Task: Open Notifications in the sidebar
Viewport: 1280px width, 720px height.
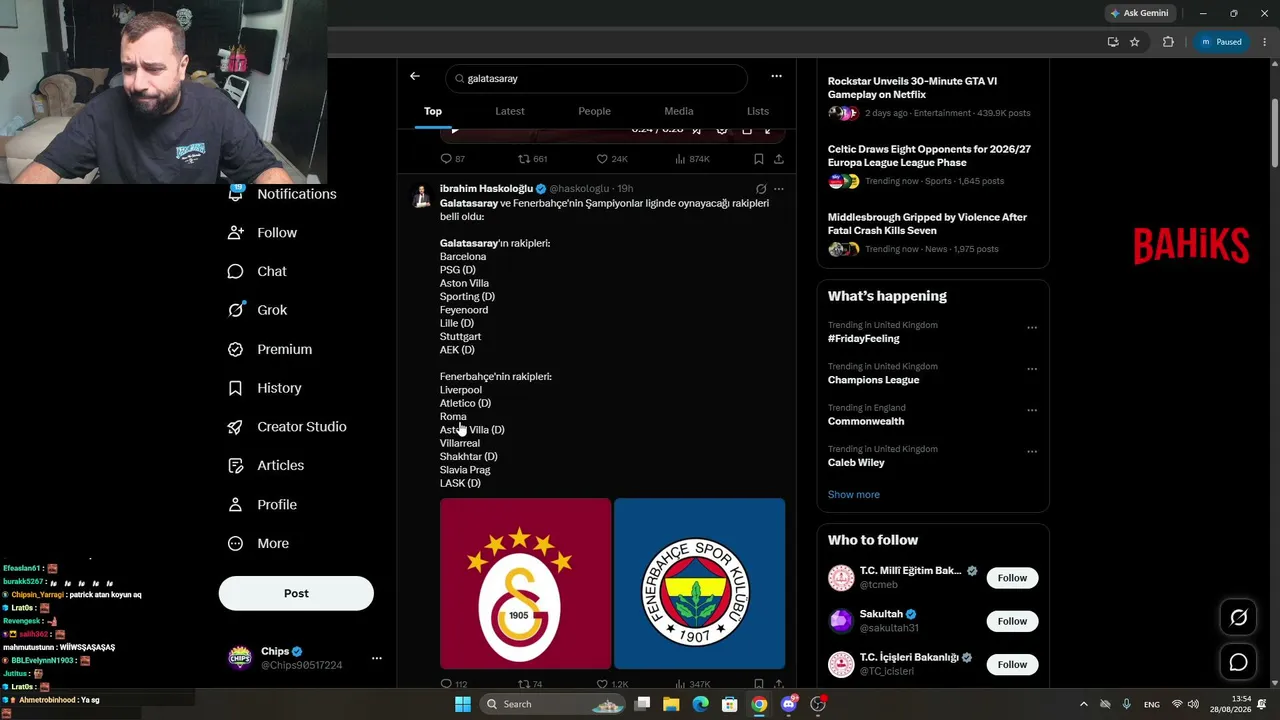Action: pos(283,194)
